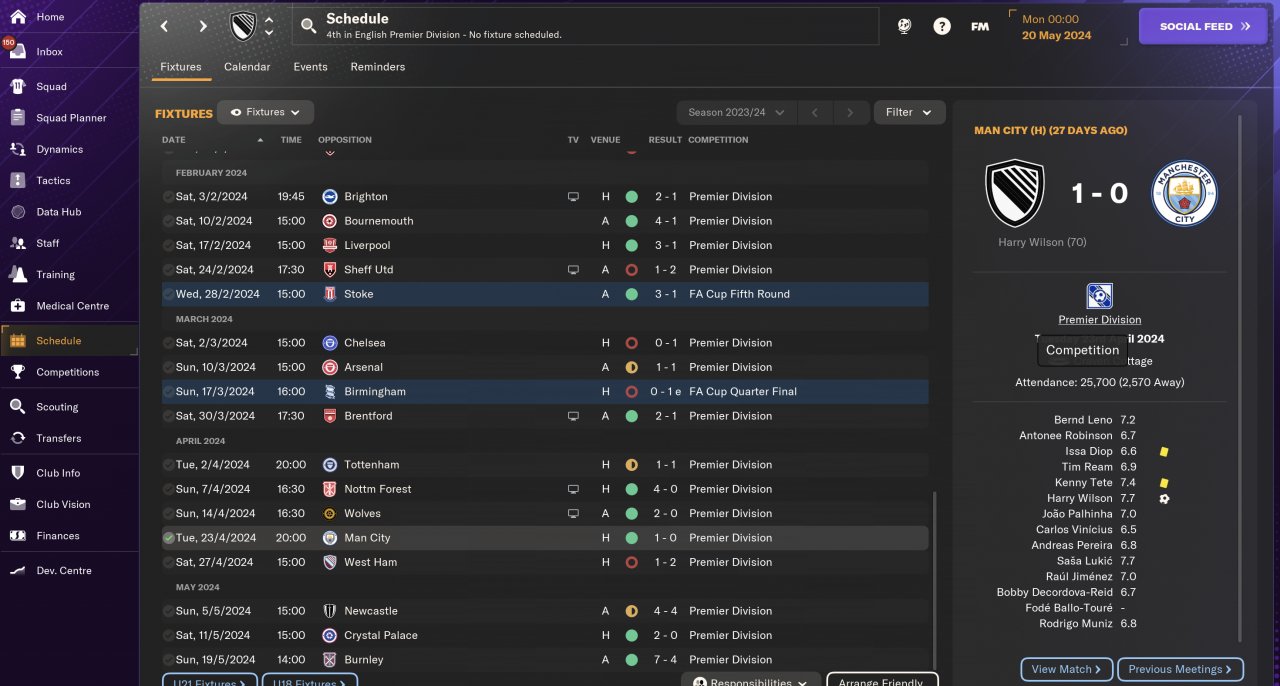Image resolution: width=1280 pixels, height=686 pixels.
Task: Click the help question mark icon
Action: click(x=942, y=27)
